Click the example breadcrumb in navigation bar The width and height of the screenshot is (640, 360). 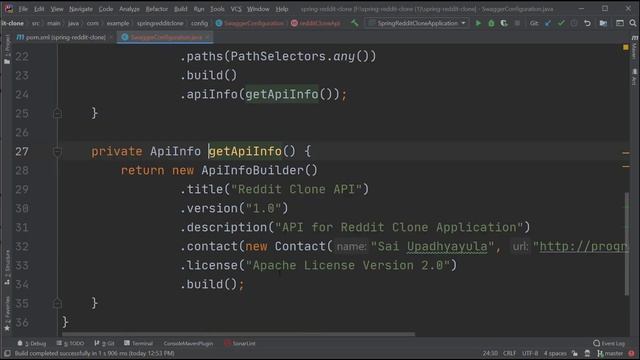[118, 23]
